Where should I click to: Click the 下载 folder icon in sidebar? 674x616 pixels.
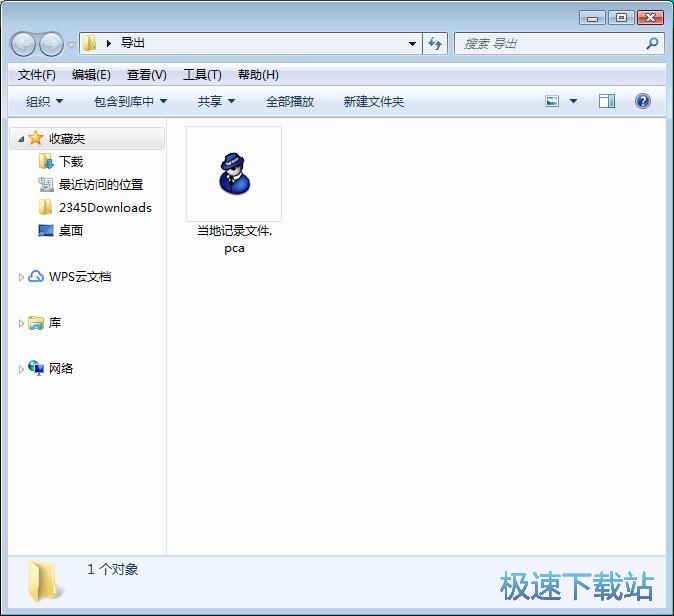pos(46,162)
